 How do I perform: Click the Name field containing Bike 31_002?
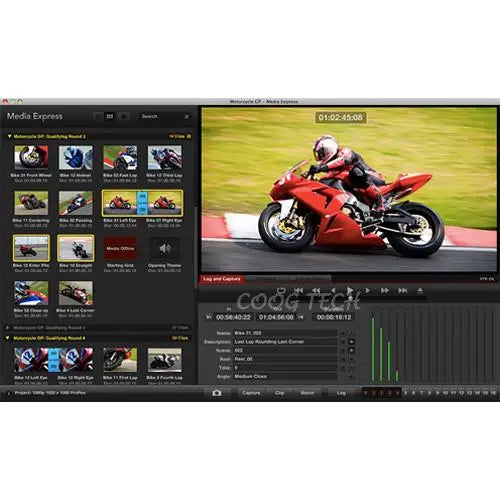pos(285,333)
